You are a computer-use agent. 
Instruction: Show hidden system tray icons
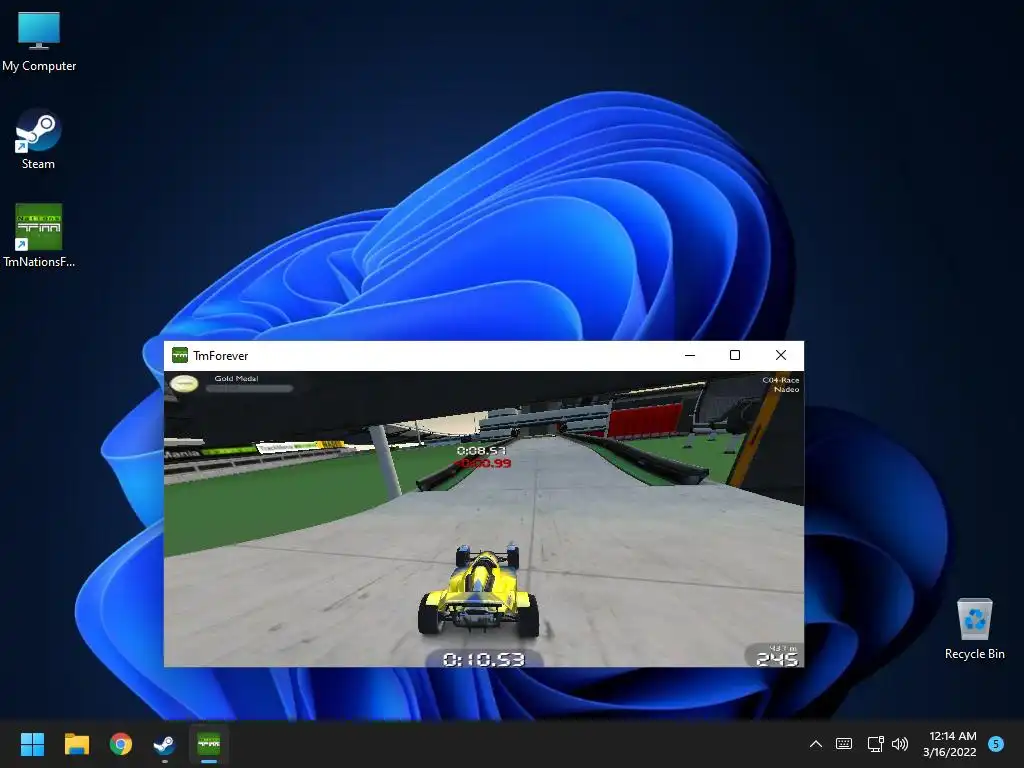pos(816,744)
